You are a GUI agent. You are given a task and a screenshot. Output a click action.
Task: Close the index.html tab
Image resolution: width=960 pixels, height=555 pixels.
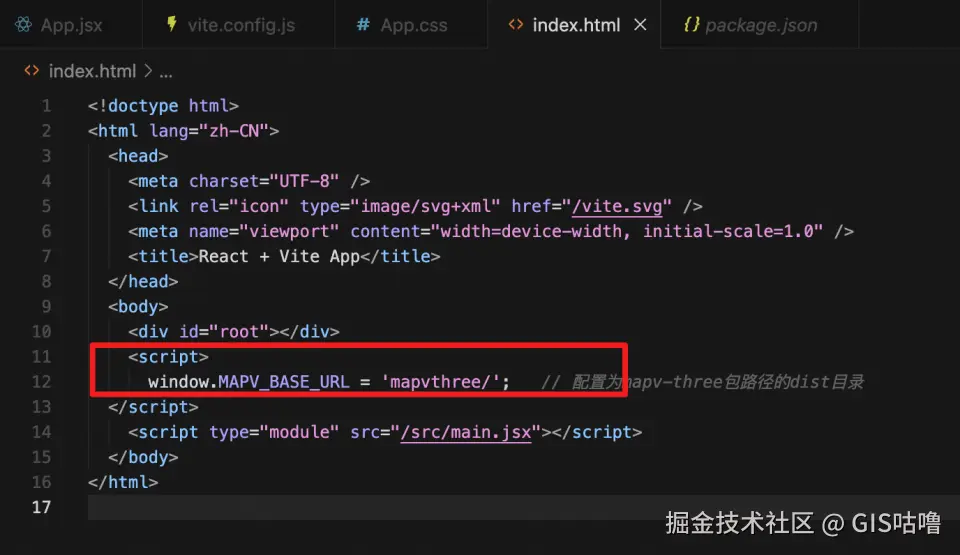pos(640,25)
